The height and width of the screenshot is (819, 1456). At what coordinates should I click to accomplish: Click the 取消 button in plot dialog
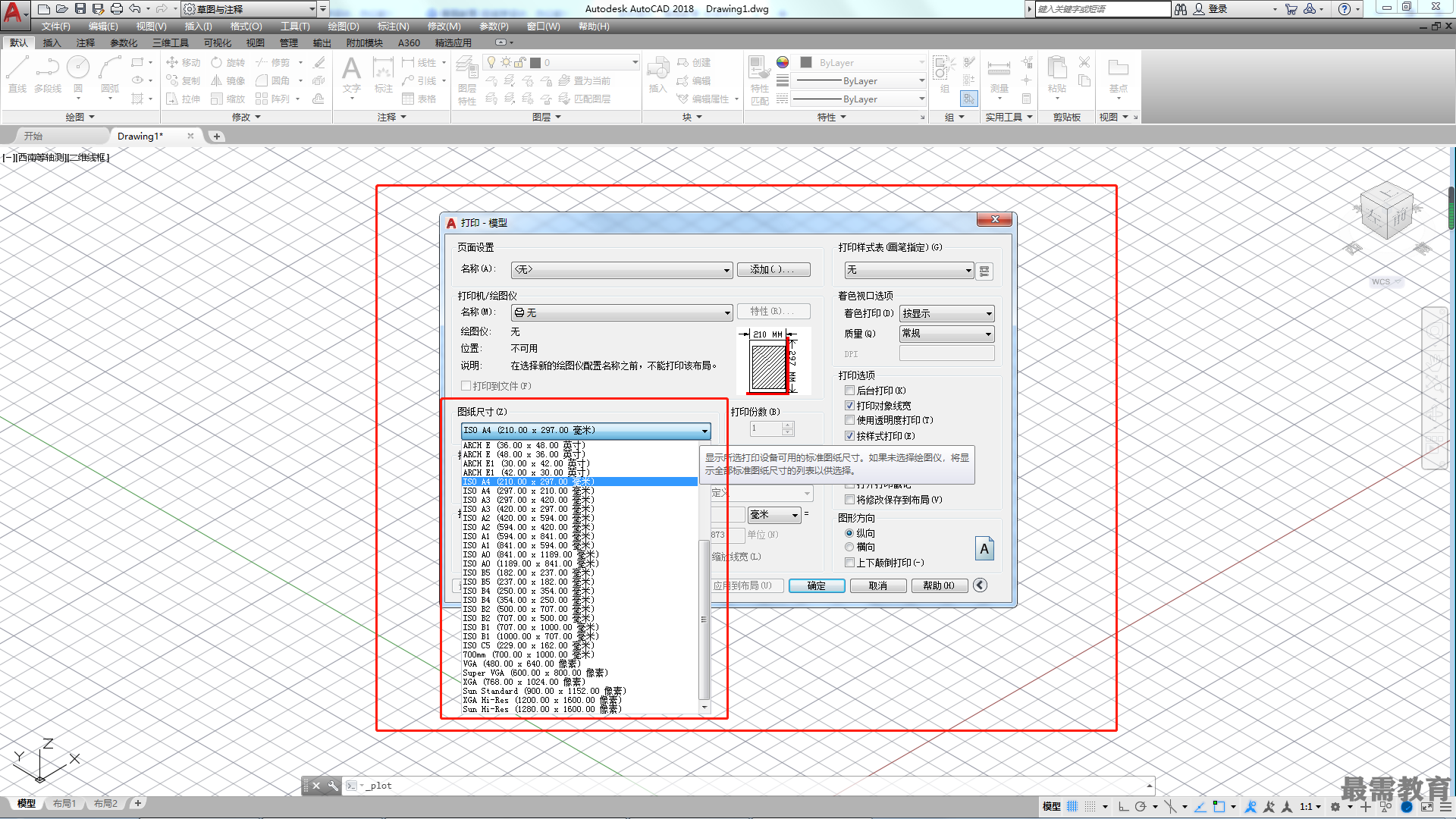click(878, 585)
